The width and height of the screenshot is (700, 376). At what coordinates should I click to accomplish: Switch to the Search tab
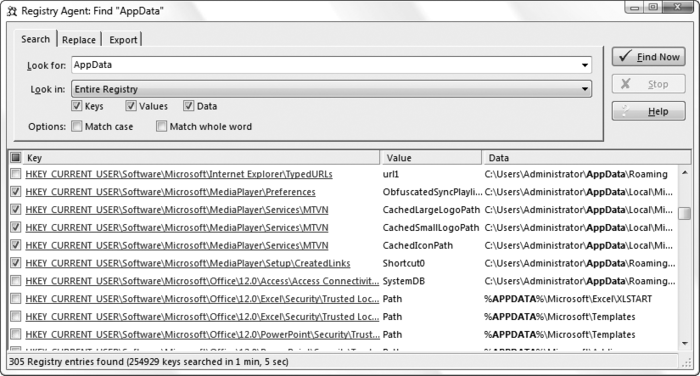(x=35, y=39)
